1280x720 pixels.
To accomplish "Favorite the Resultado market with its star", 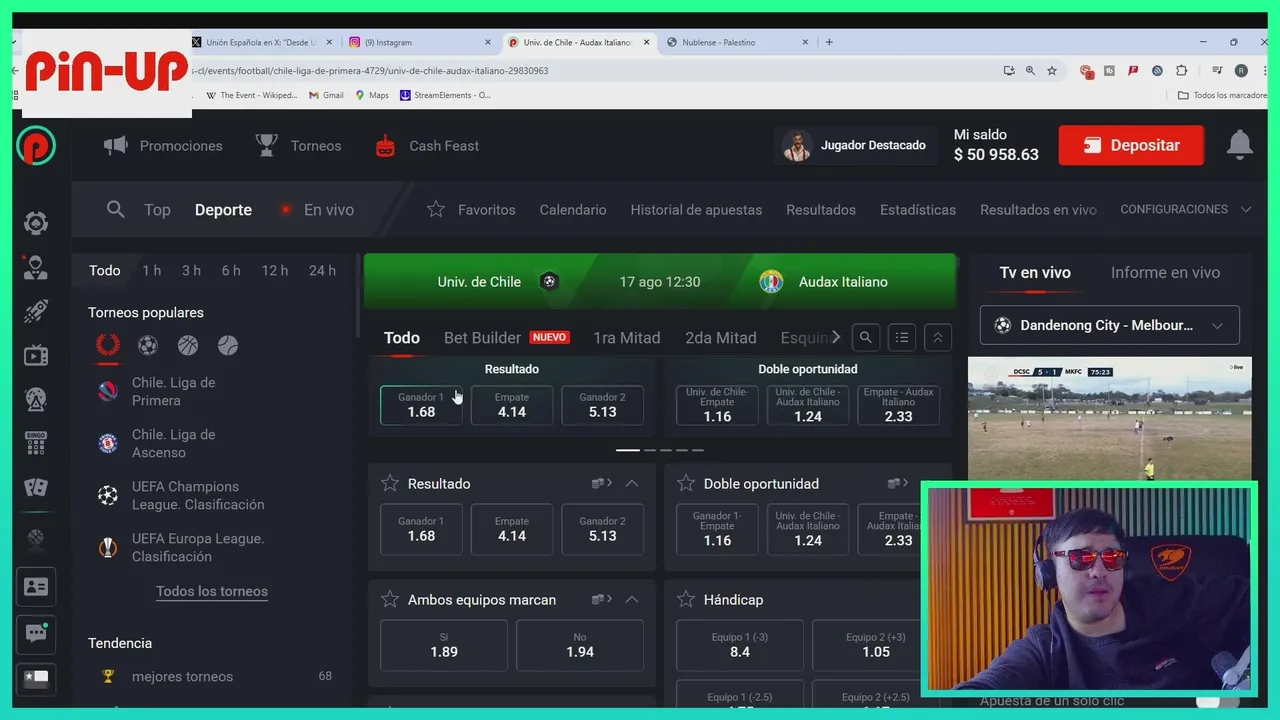I will (390, 483).
